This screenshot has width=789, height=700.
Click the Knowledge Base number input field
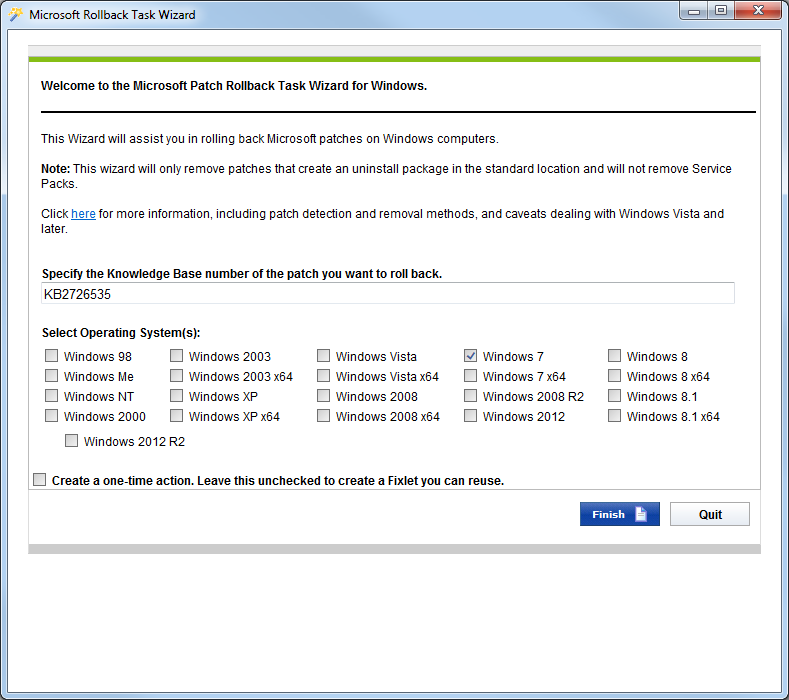pos(387,293)
